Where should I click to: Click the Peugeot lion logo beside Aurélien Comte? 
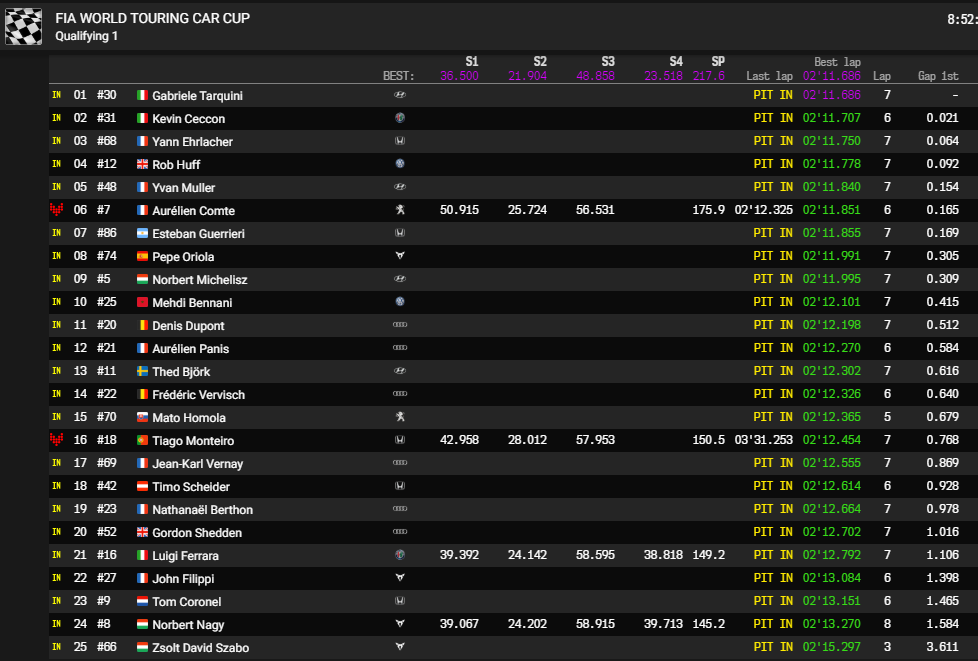pos(400,210)
